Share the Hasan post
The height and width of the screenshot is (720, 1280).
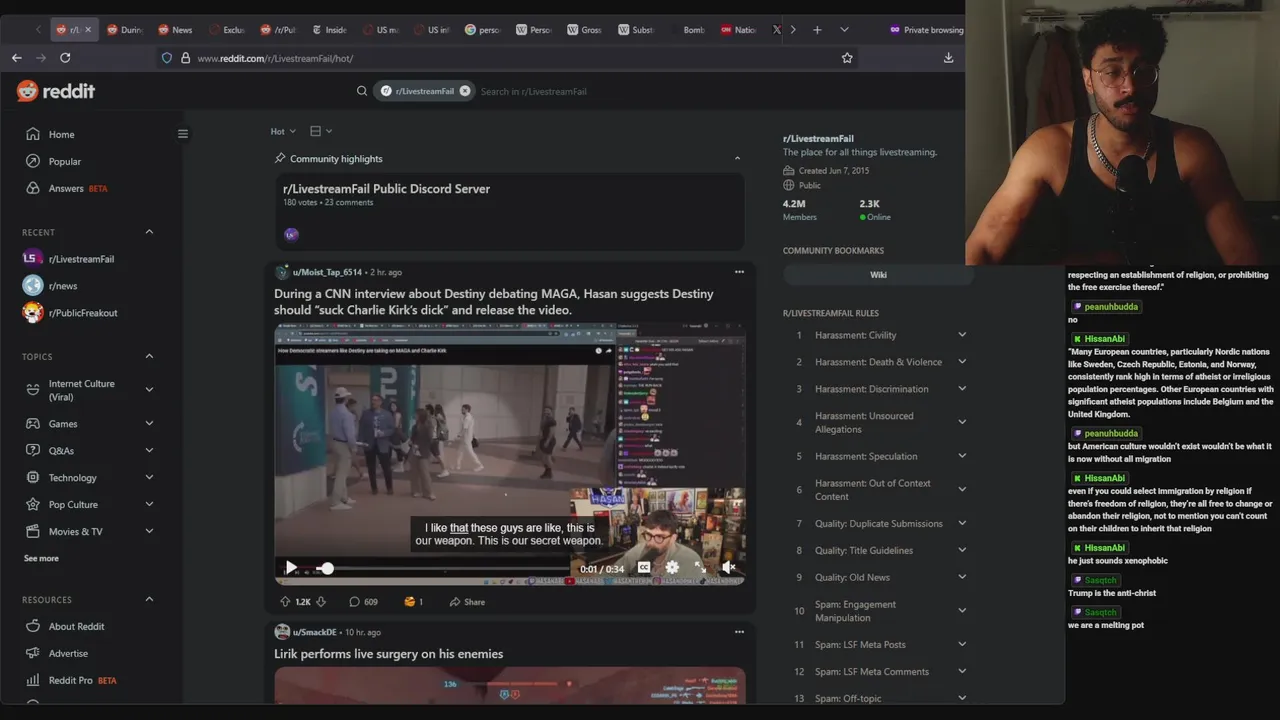(467, 602)
